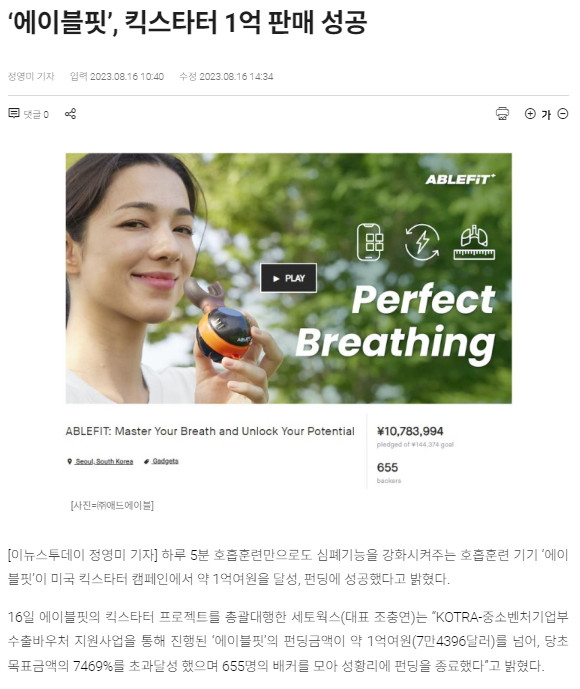Click the tag icon beside Gadgets
This screenshot has width=580, height=689.
click(x=147, y=461)
